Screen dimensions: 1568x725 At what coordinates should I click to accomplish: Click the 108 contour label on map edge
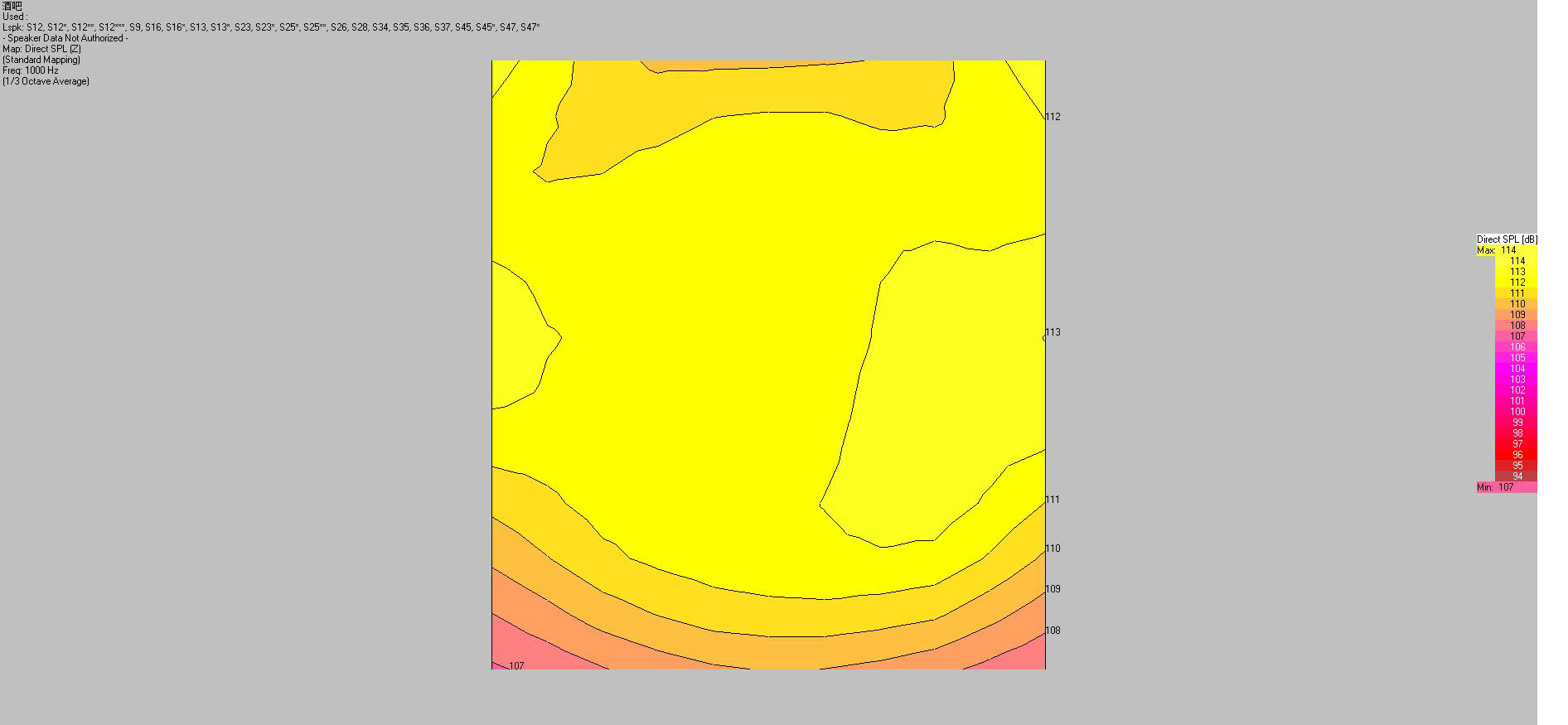[x=1053, y=631]
